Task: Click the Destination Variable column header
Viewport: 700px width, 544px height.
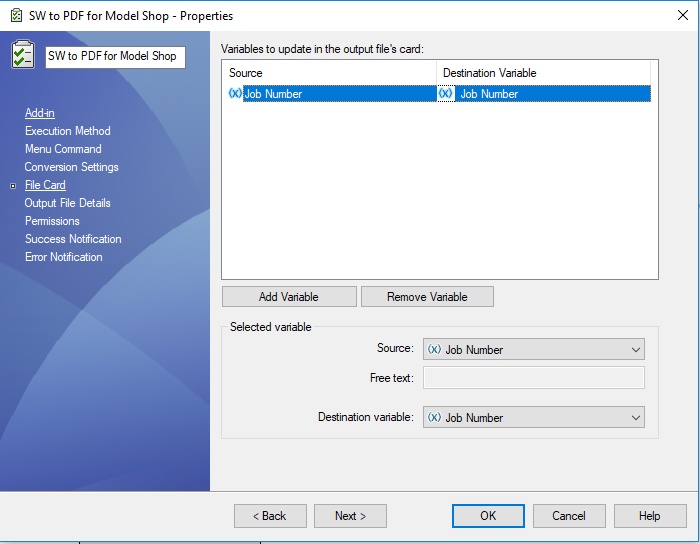Action: tap(543, 73)
